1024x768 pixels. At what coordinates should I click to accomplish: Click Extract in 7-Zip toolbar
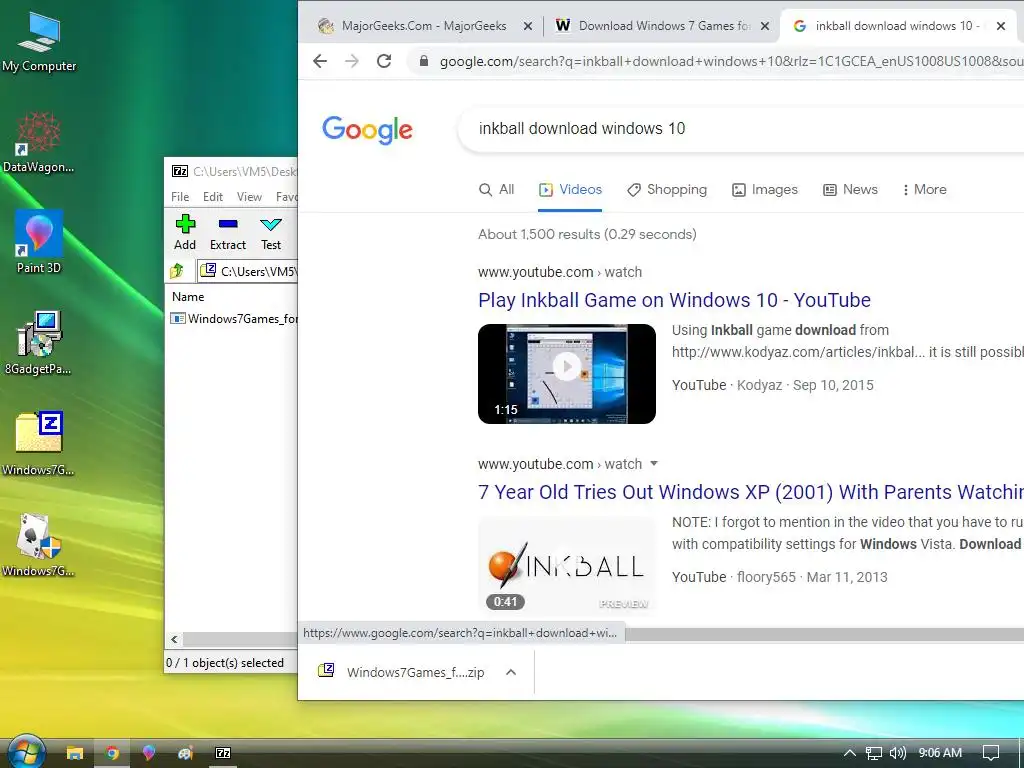[x=227, y=232]
